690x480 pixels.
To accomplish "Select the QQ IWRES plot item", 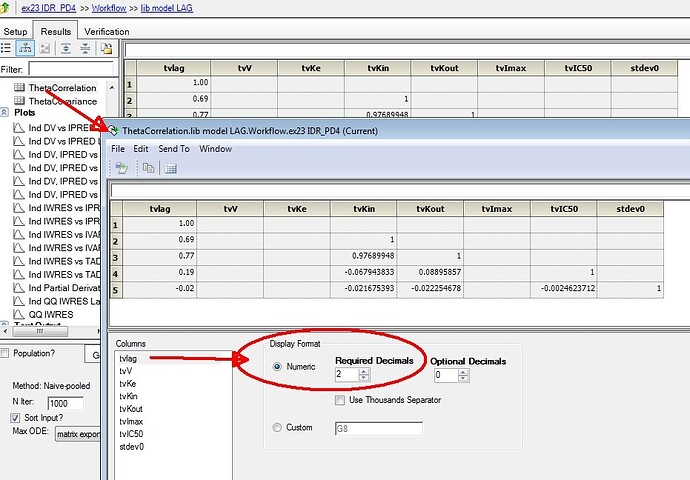I will [51, 314].
